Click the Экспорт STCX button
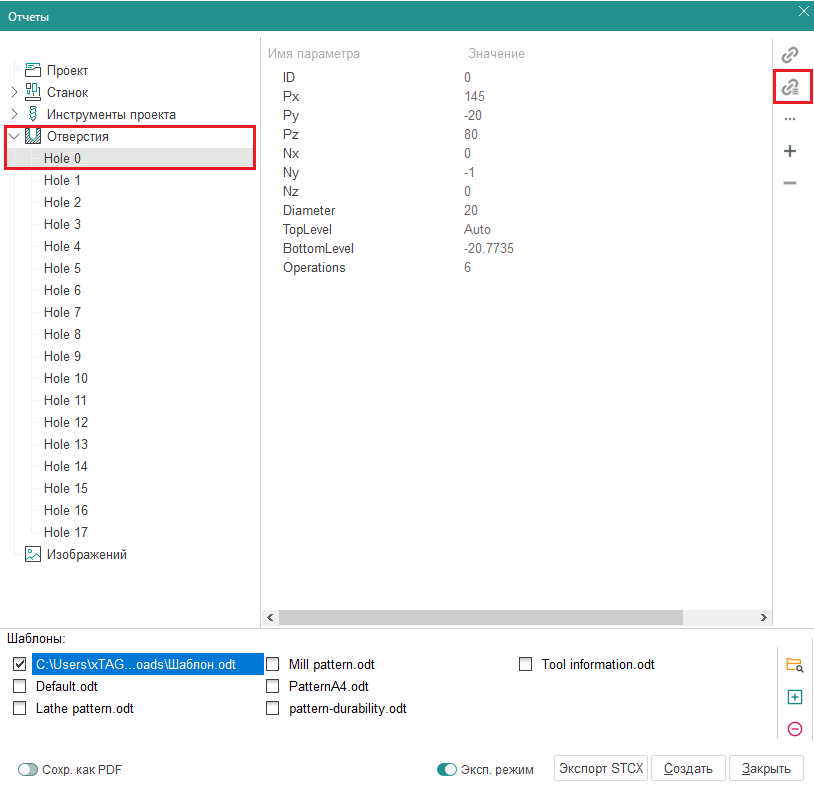Screen dimensions: 814x794 (601, 768)
